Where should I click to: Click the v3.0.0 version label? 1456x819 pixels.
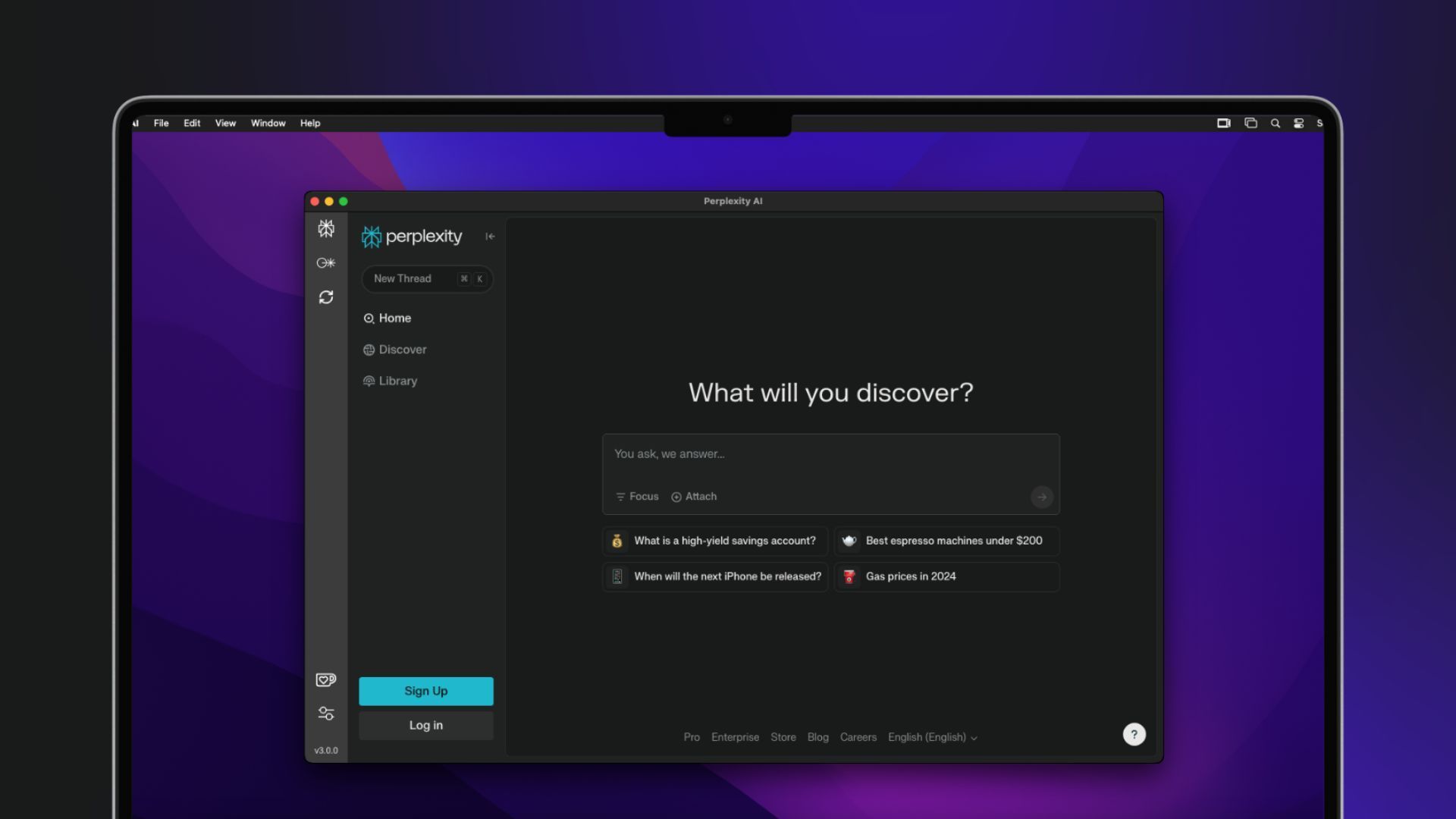[326, 751]
